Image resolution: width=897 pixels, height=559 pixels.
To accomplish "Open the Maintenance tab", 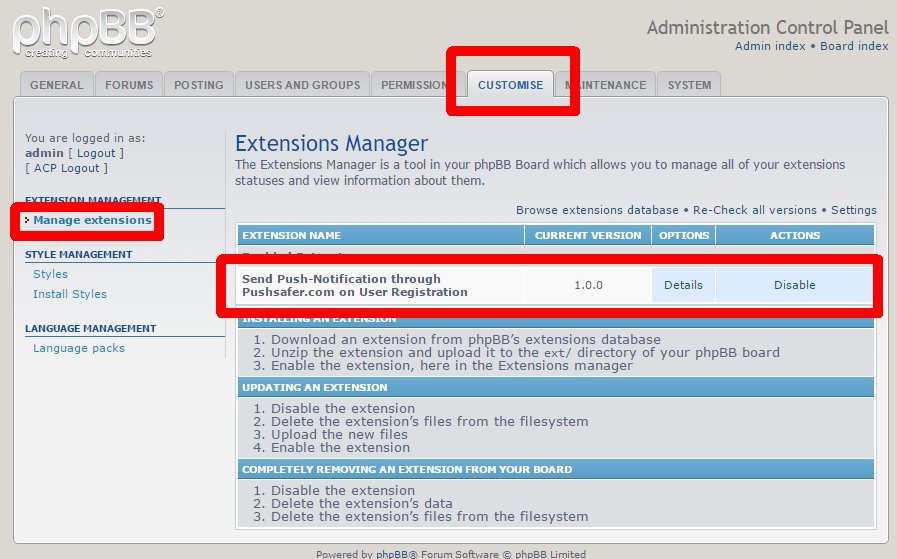I will pos(605,85).
